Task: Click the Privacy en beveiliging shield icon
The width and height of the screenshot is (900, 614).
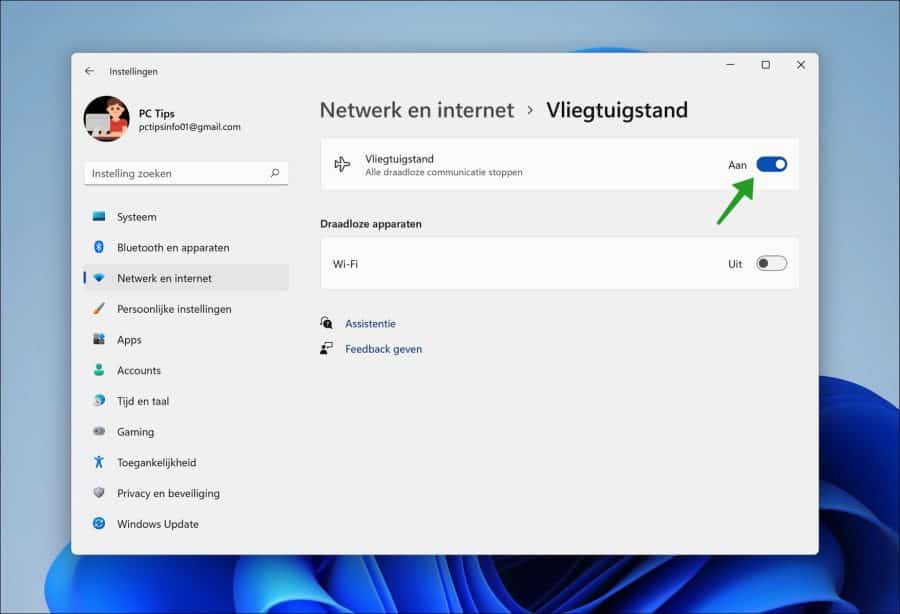Action: click(x=99, y=492)
